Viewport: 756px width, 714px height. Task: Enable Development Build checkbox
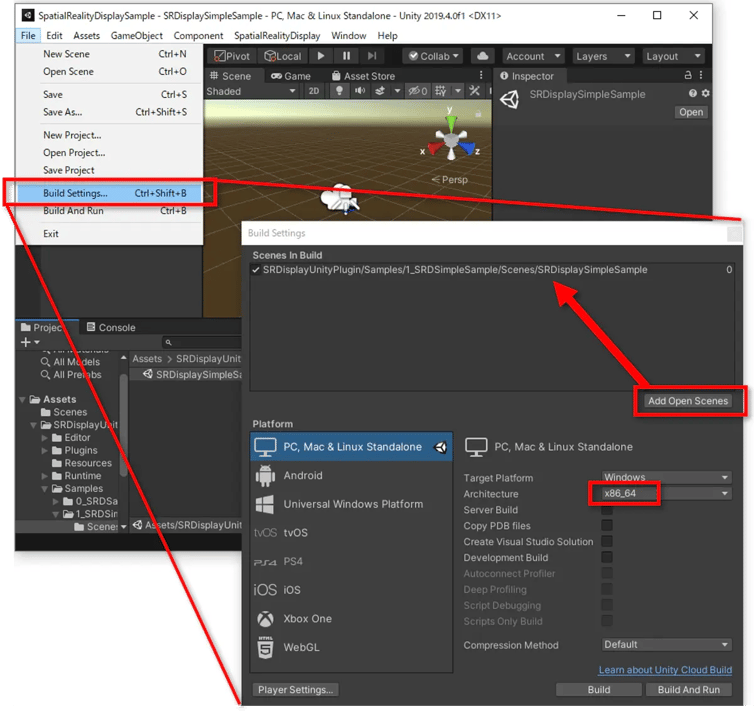pyautogui.click(x=607, y=557)
